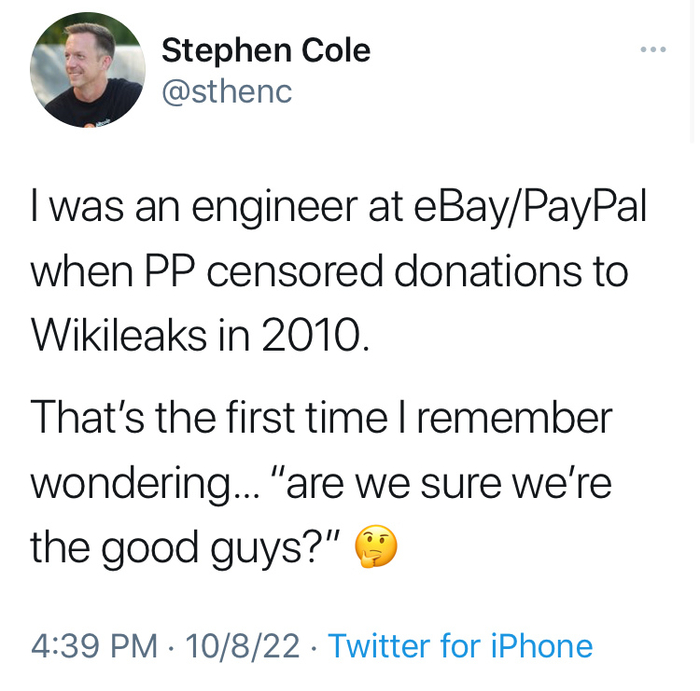Open the Twitter for iPhone source link

tap(460, 646)
